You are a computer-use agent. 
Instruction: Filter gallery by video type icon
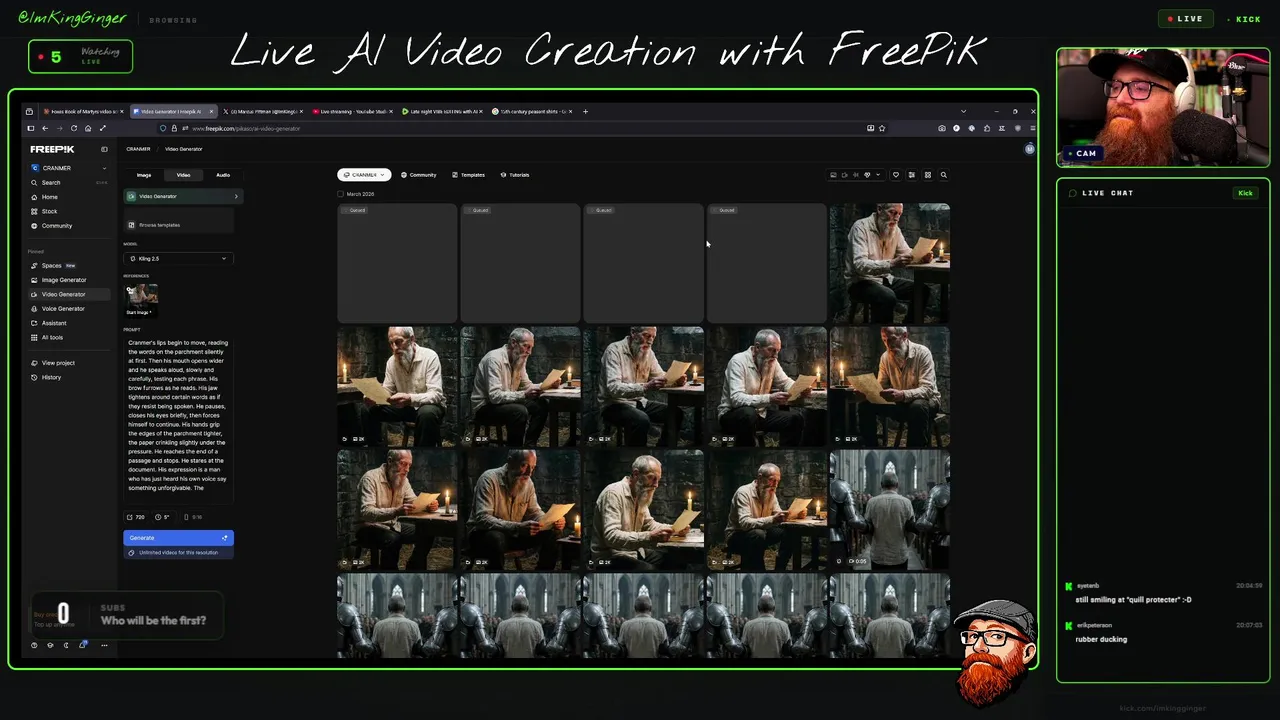click(844, 175)
